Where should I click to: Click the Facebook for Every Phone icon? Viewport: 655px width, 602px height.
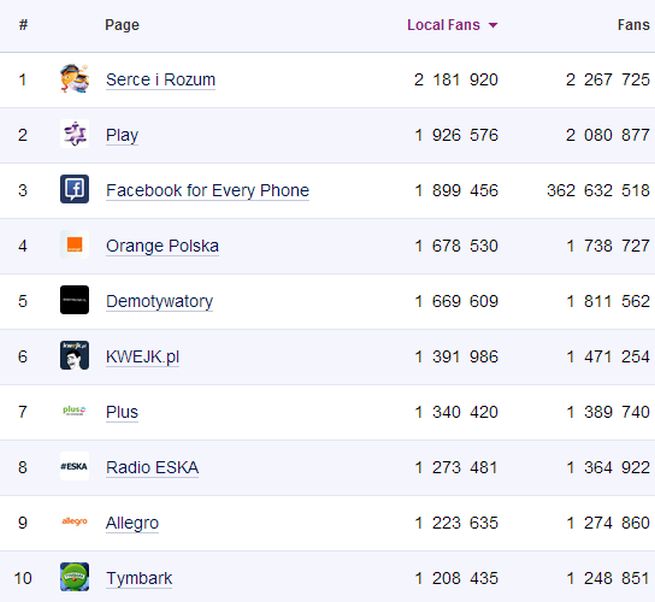point(74,190)
